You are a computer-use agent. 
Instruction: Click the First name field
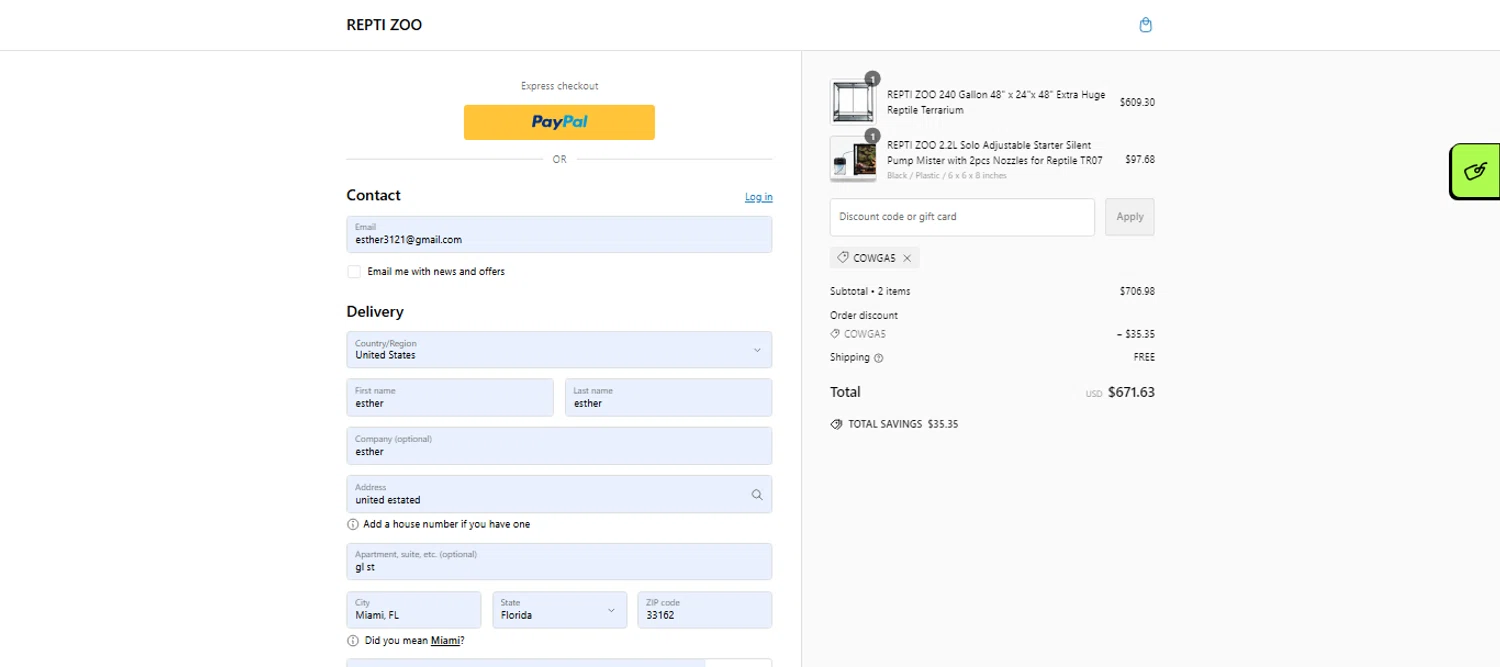coord(450,397)
